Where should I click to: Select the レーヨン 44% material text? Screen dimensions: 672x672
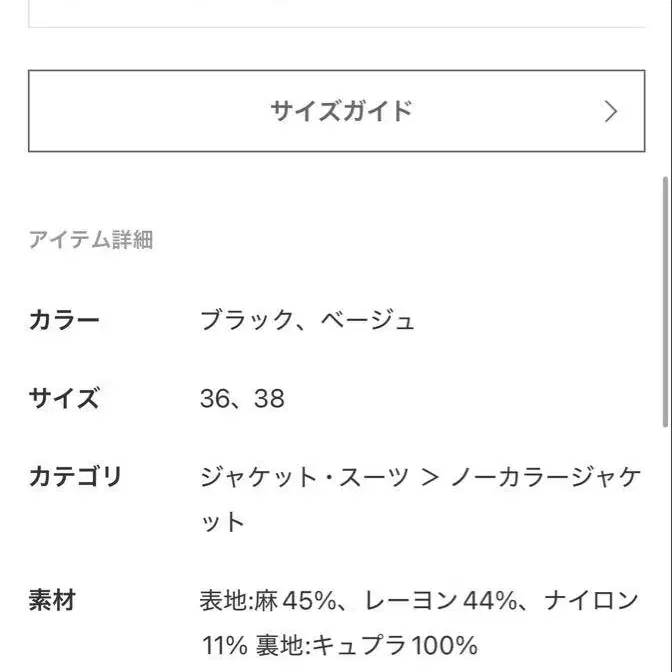[440, 601]
